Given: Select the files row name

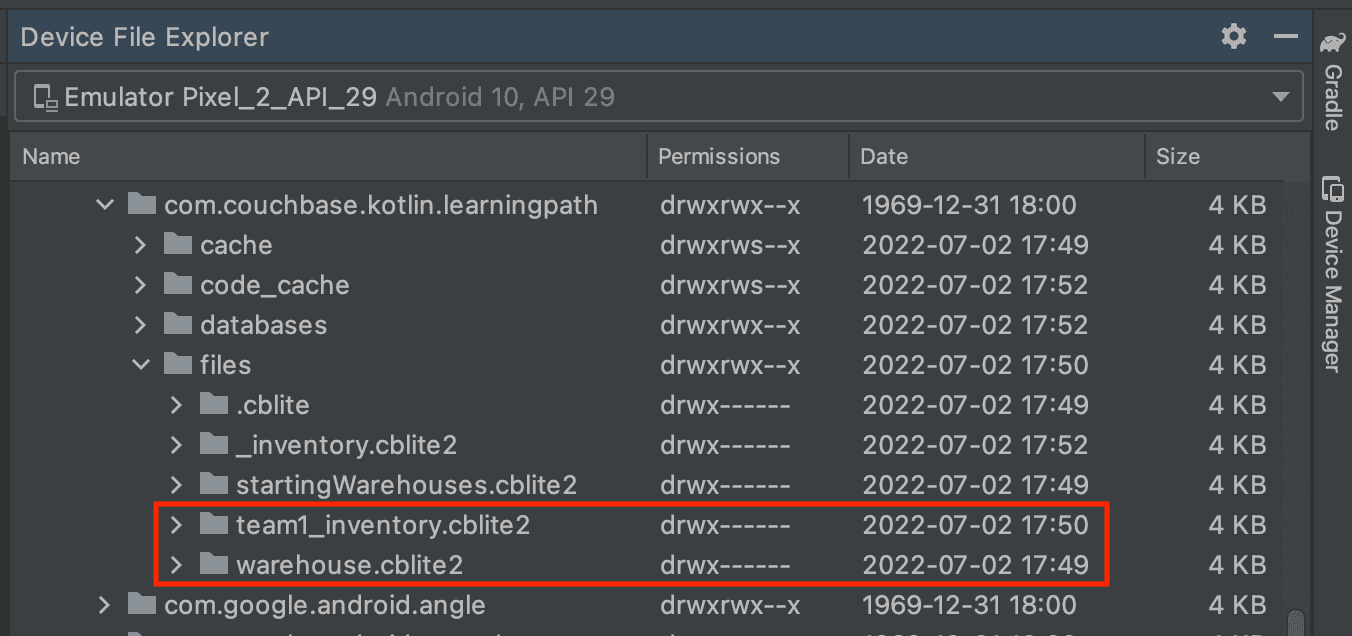Looking at the screenshot, I should tap(225, 365).
